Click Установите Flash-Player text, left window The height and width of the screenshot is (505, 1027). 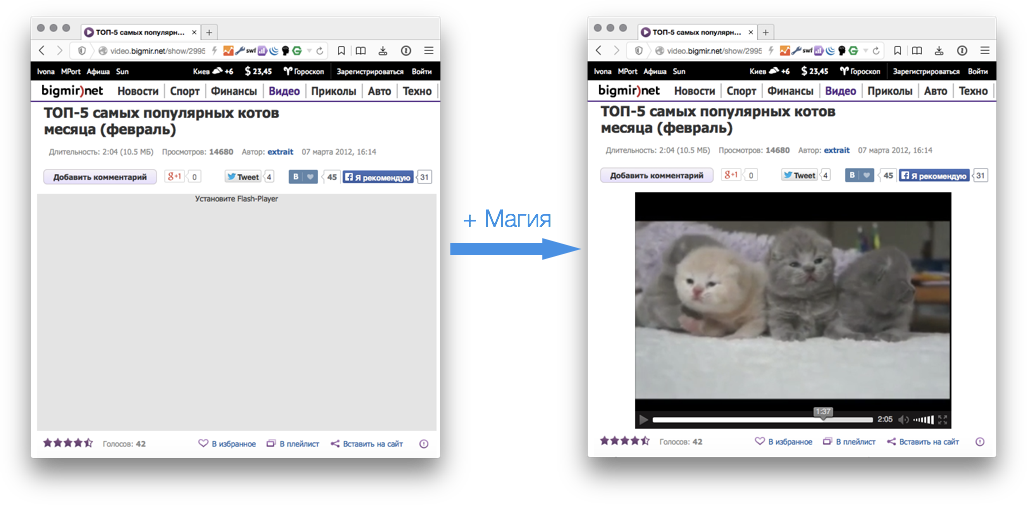236,198
